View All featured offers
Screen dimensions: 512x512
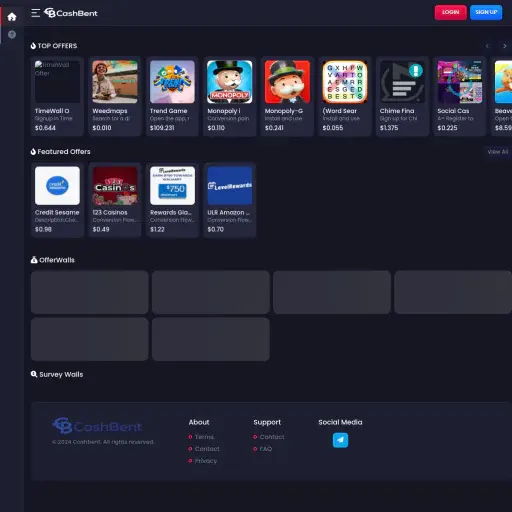pos(498,152)
